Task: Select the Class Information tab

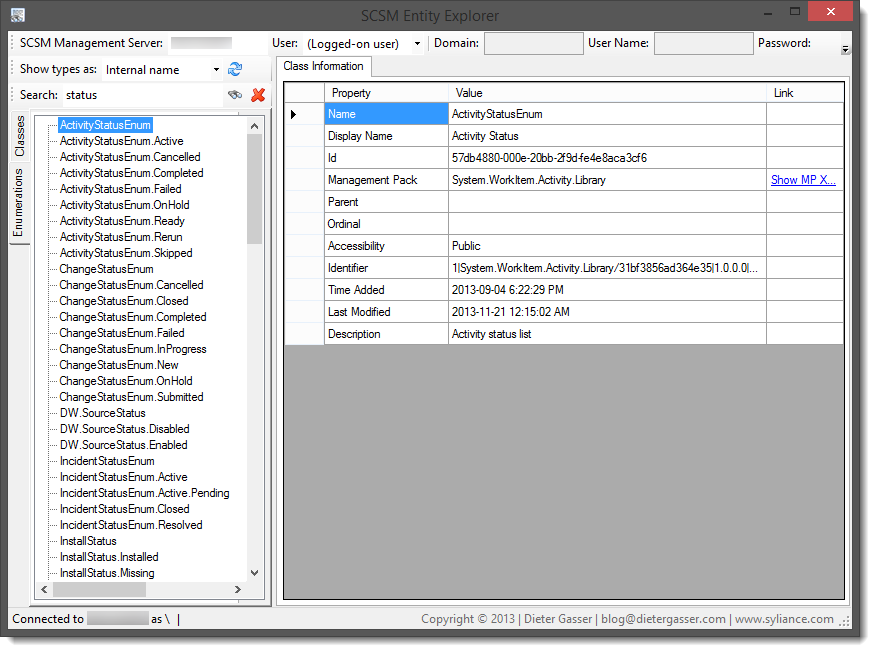Action: (324, 66)
